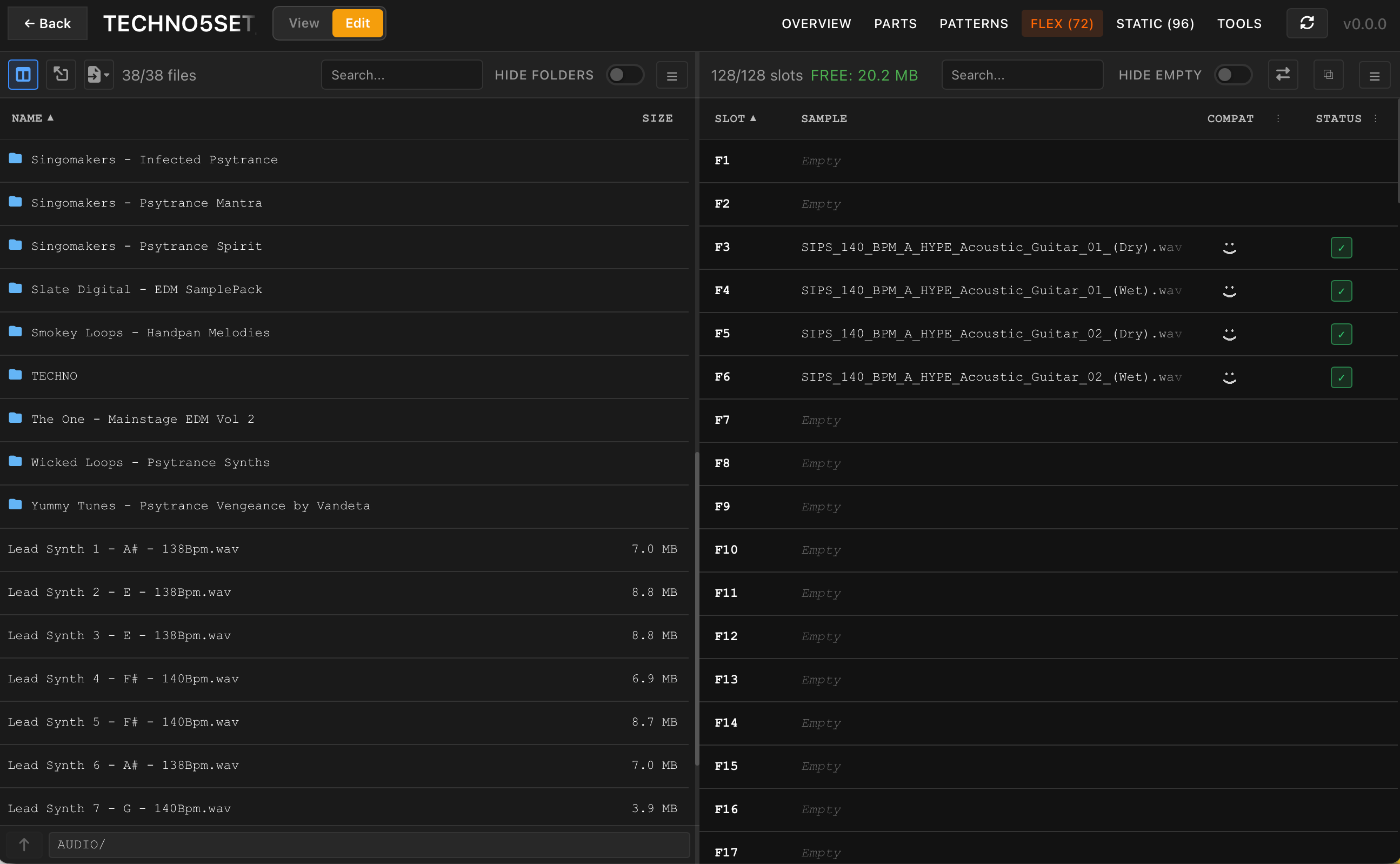Click folder icon of Singomakers - Psytrance Spirit
Viewport: 1400px width, 864px height.
point(16,245)
